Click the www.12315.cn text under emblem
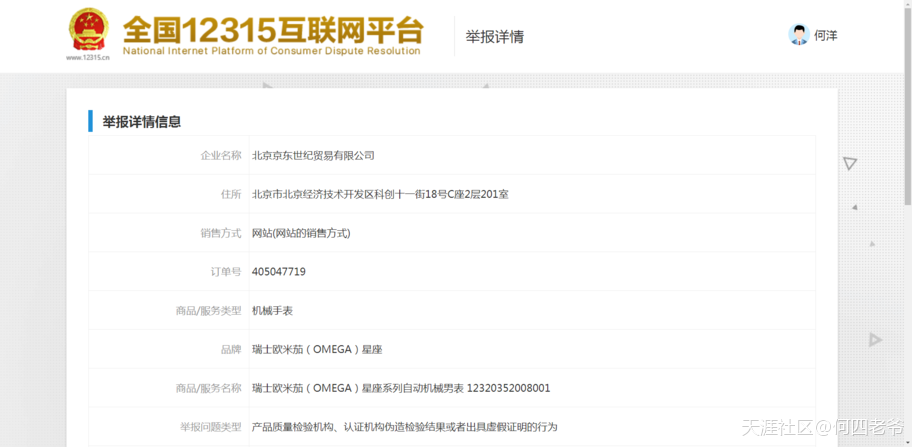 click(x=88, y=58)
